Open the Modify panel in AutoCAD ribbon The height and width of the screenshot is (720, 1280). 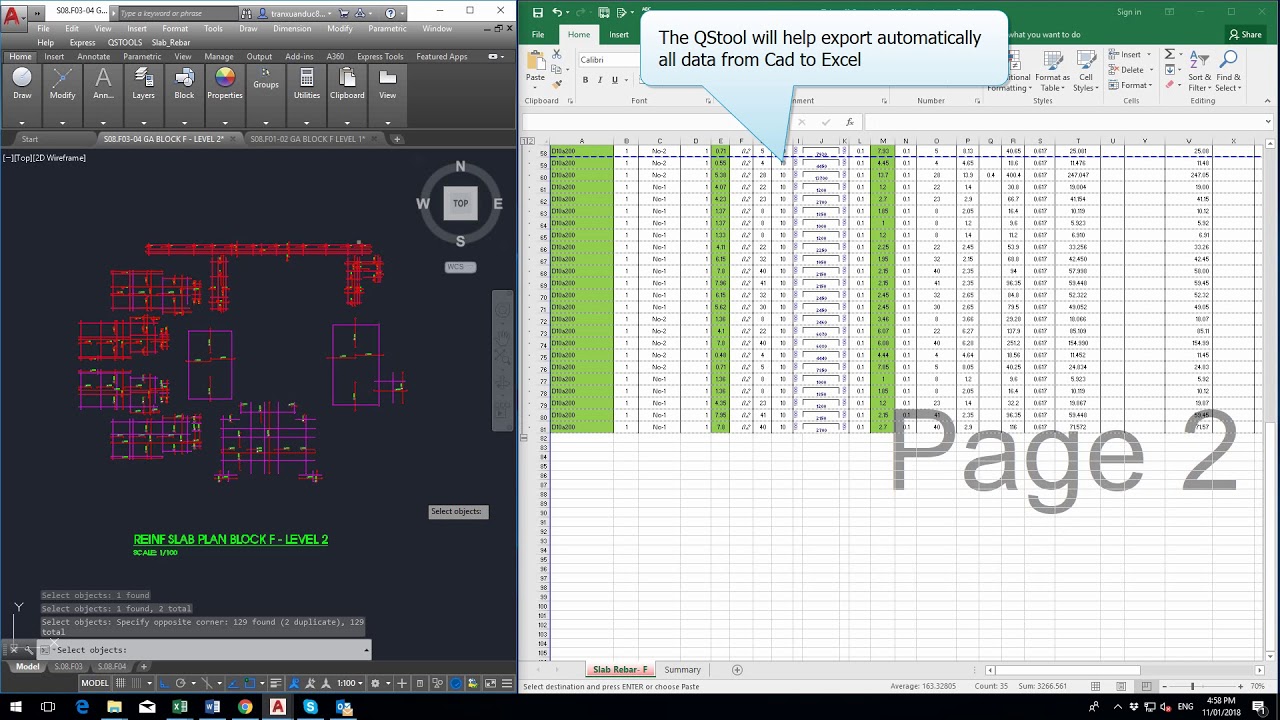click(62, 84)
